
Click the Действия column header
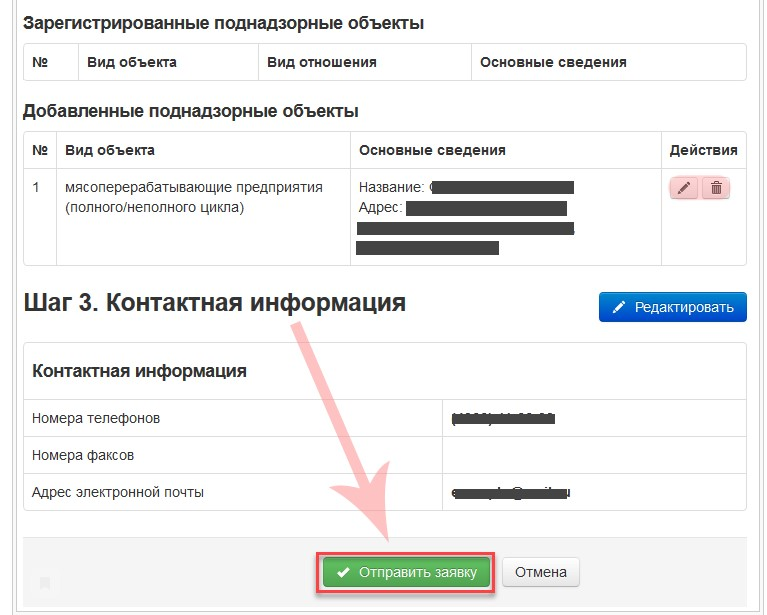[703, 150]
